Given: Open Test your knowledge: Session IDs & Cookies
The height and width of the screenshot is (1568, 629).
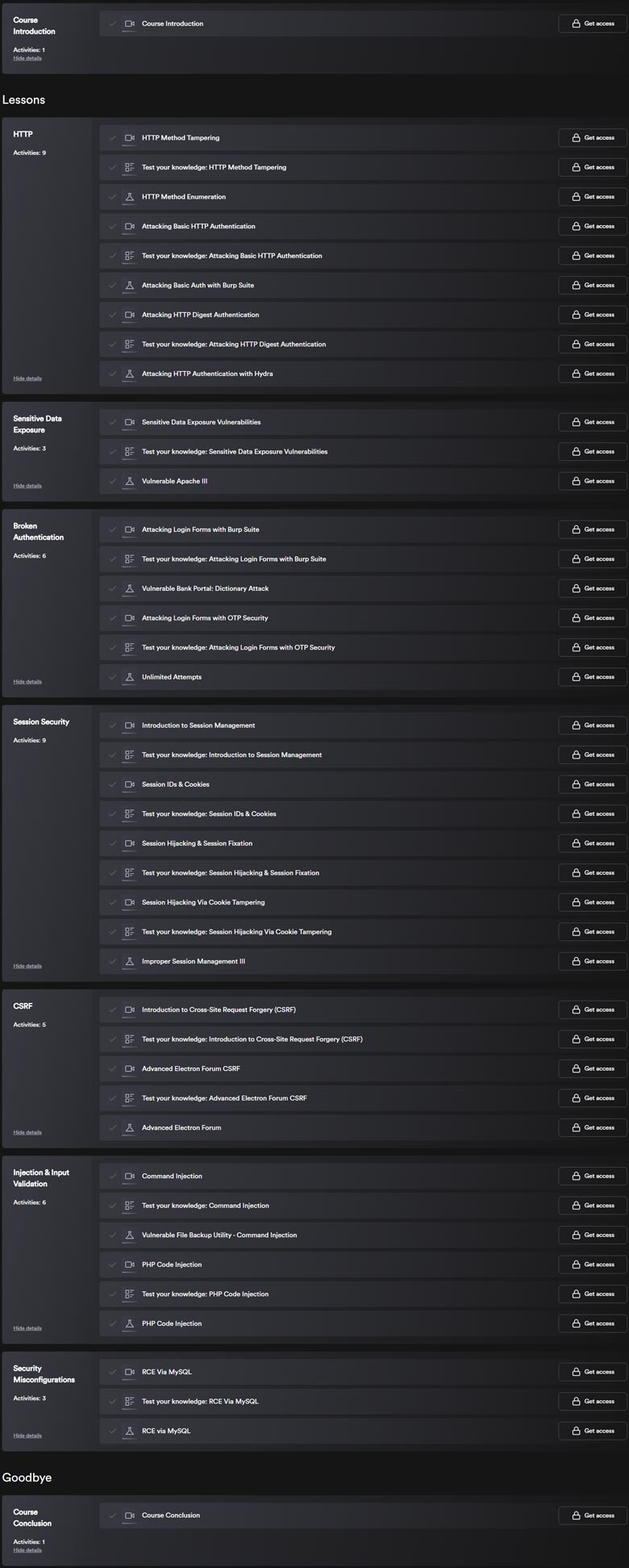Looking at the screenshot, I should coord(209,814).
